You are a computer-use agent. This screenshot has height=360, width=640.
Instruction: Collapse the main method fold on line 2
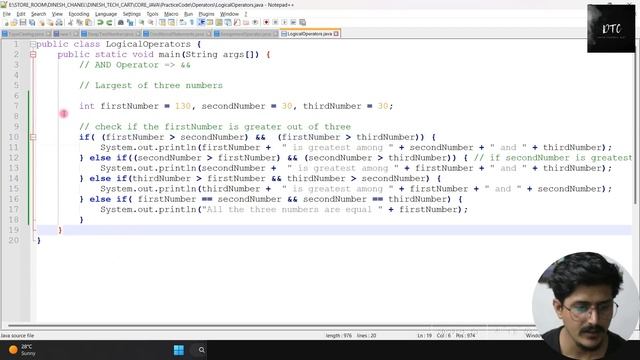[x=33, y=54]
